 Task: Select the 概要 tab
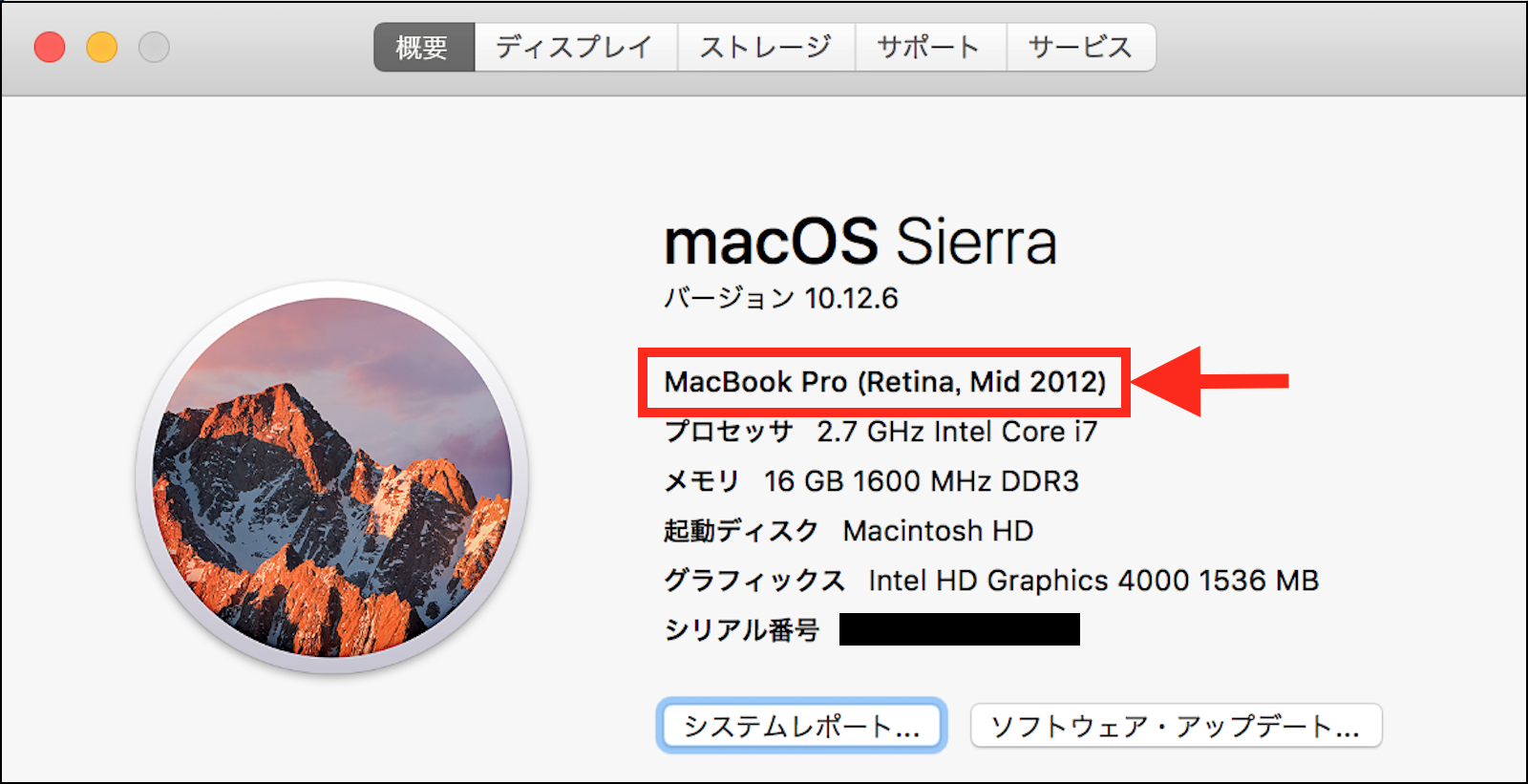(422, 47)
